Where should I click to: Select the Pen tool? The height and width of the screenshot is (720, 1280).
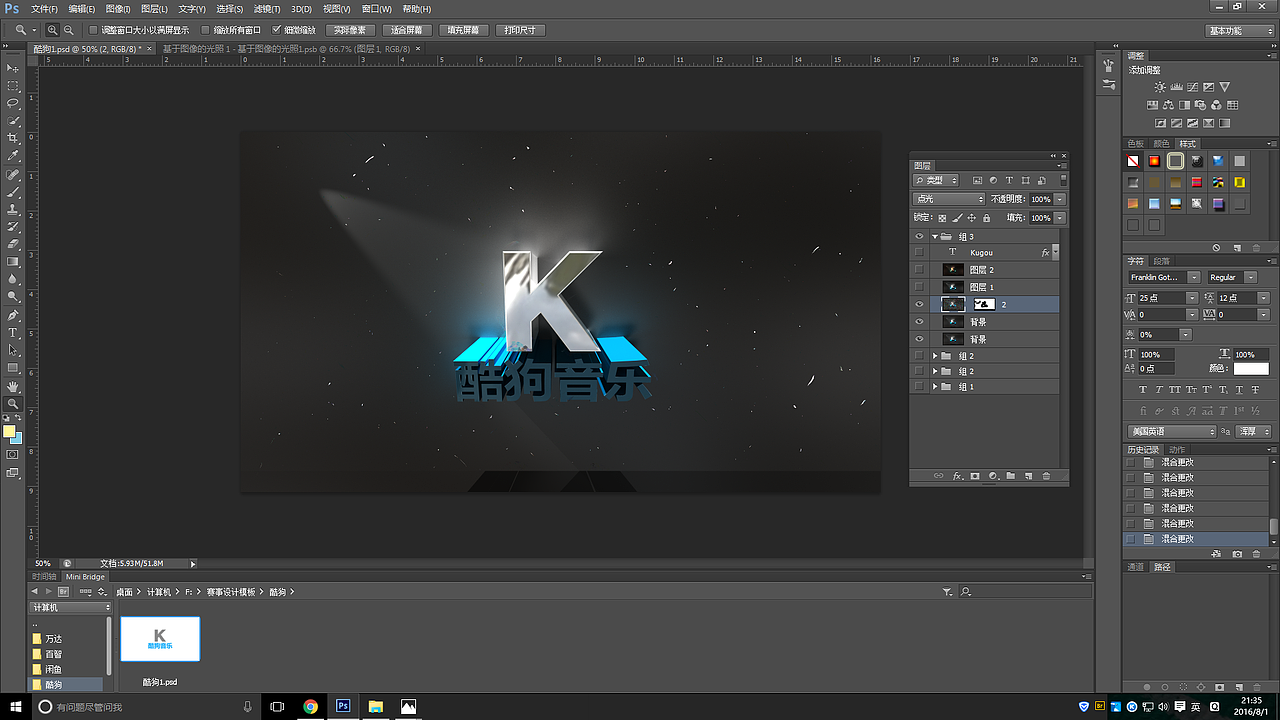click(14, 315)
